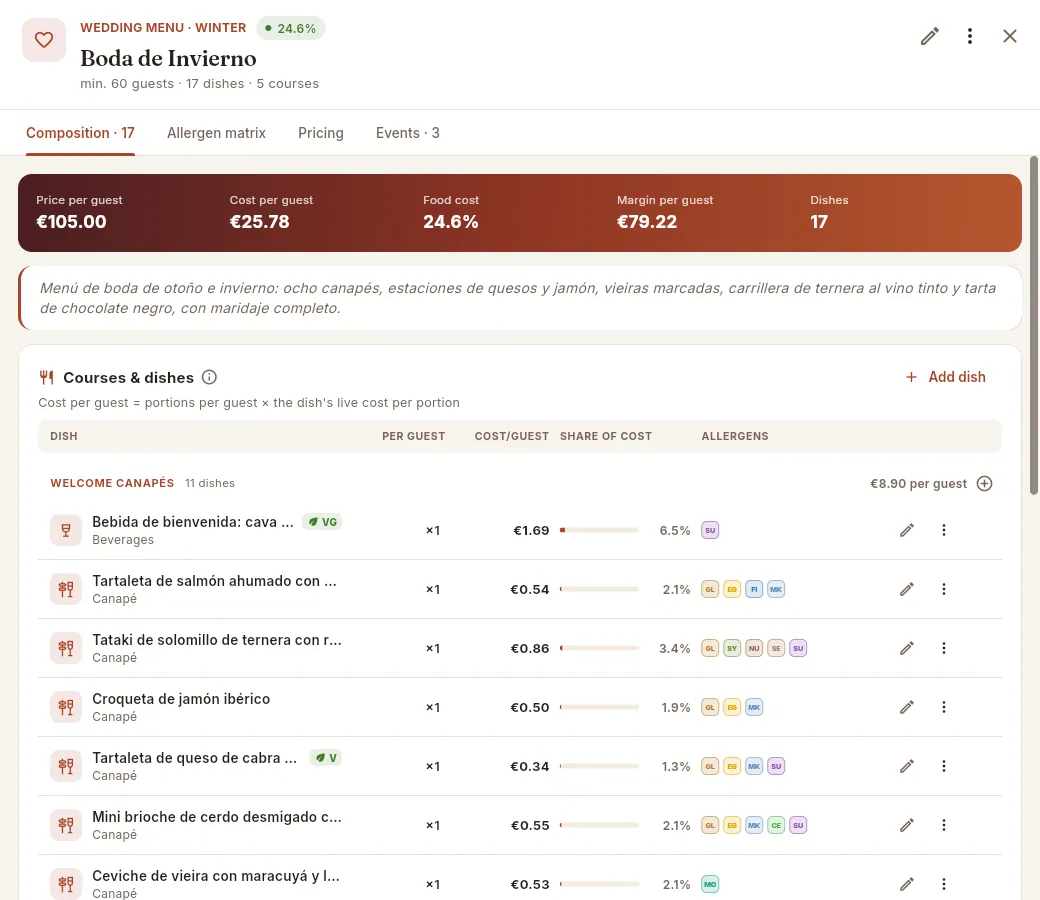Click the CE allergen badge on brioche row
1040x900 pixels.
point(776,825)
